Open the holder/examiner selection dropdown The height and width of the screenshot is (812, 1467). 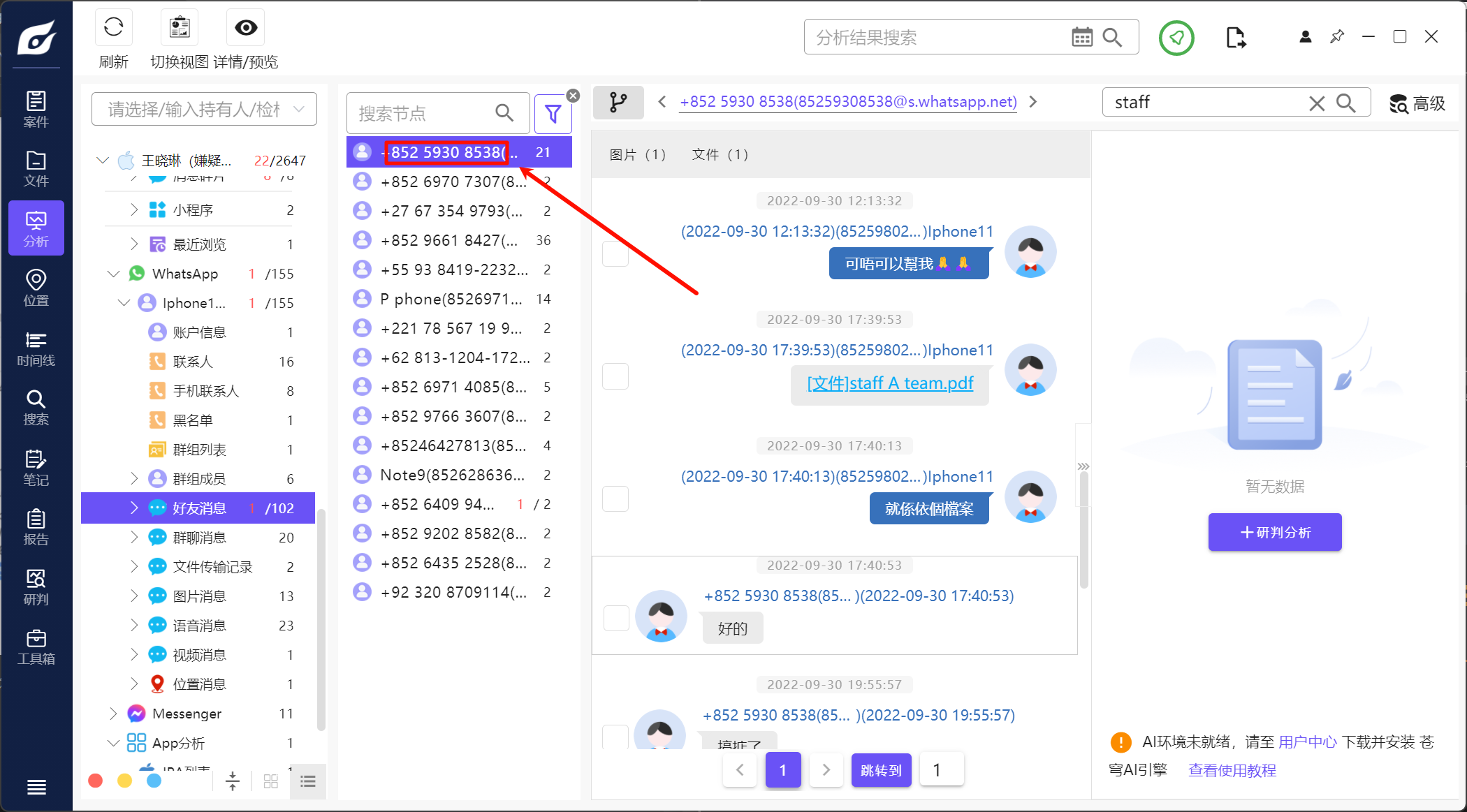pos(204,109)
